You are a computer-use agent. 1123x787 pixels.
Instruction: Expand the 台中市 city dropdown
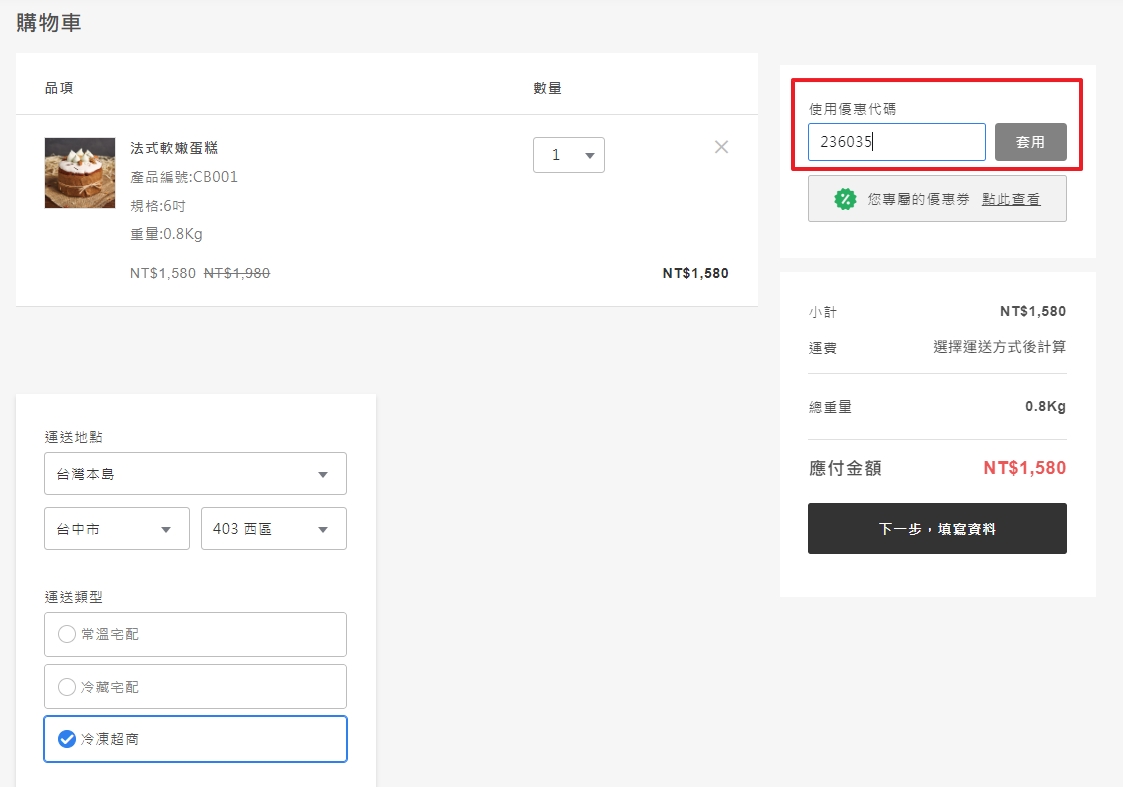click(117, 529)
